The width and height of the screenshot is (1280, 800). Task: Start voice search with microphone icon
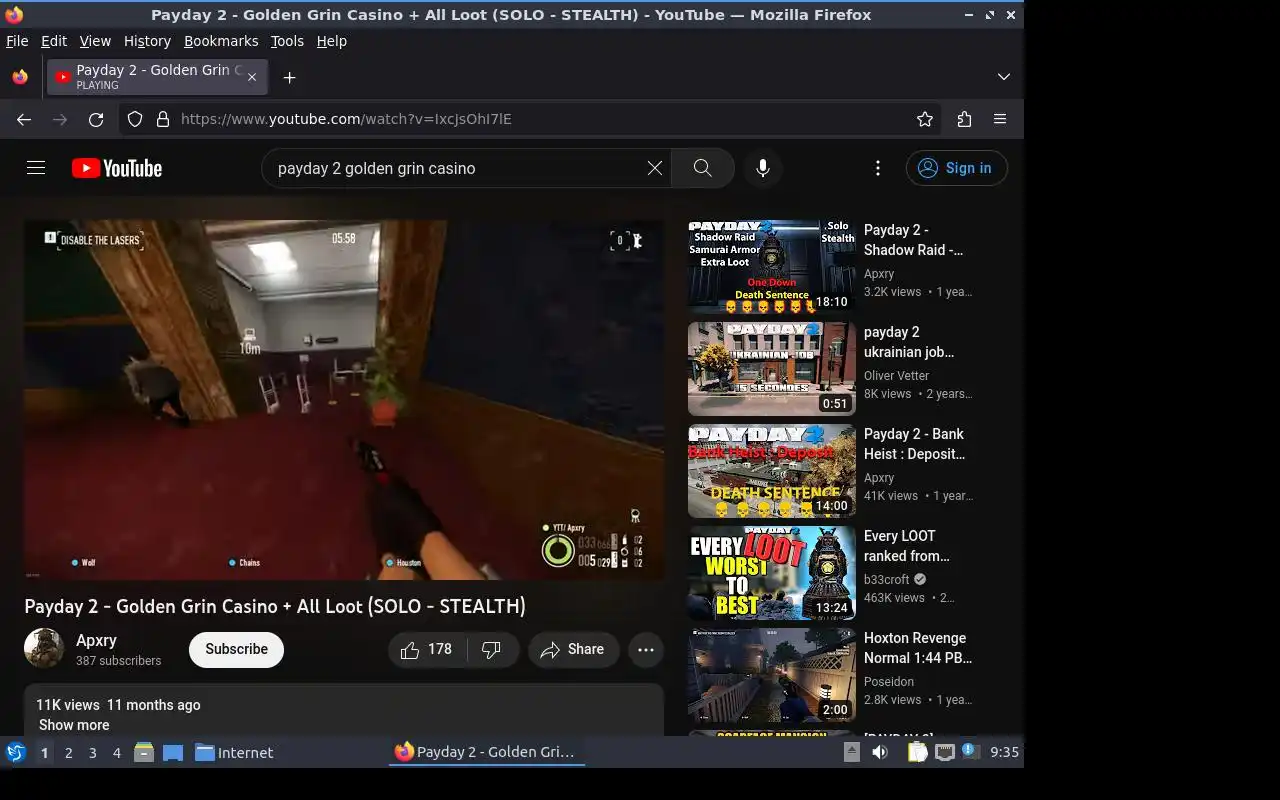(763, 168)
